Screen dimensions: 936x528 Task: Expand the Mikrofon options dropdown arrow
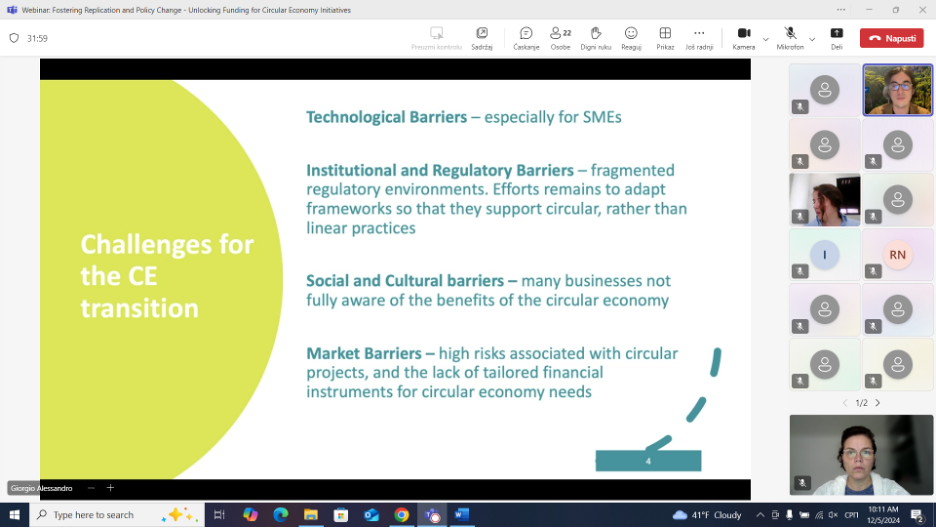(812, 39)
